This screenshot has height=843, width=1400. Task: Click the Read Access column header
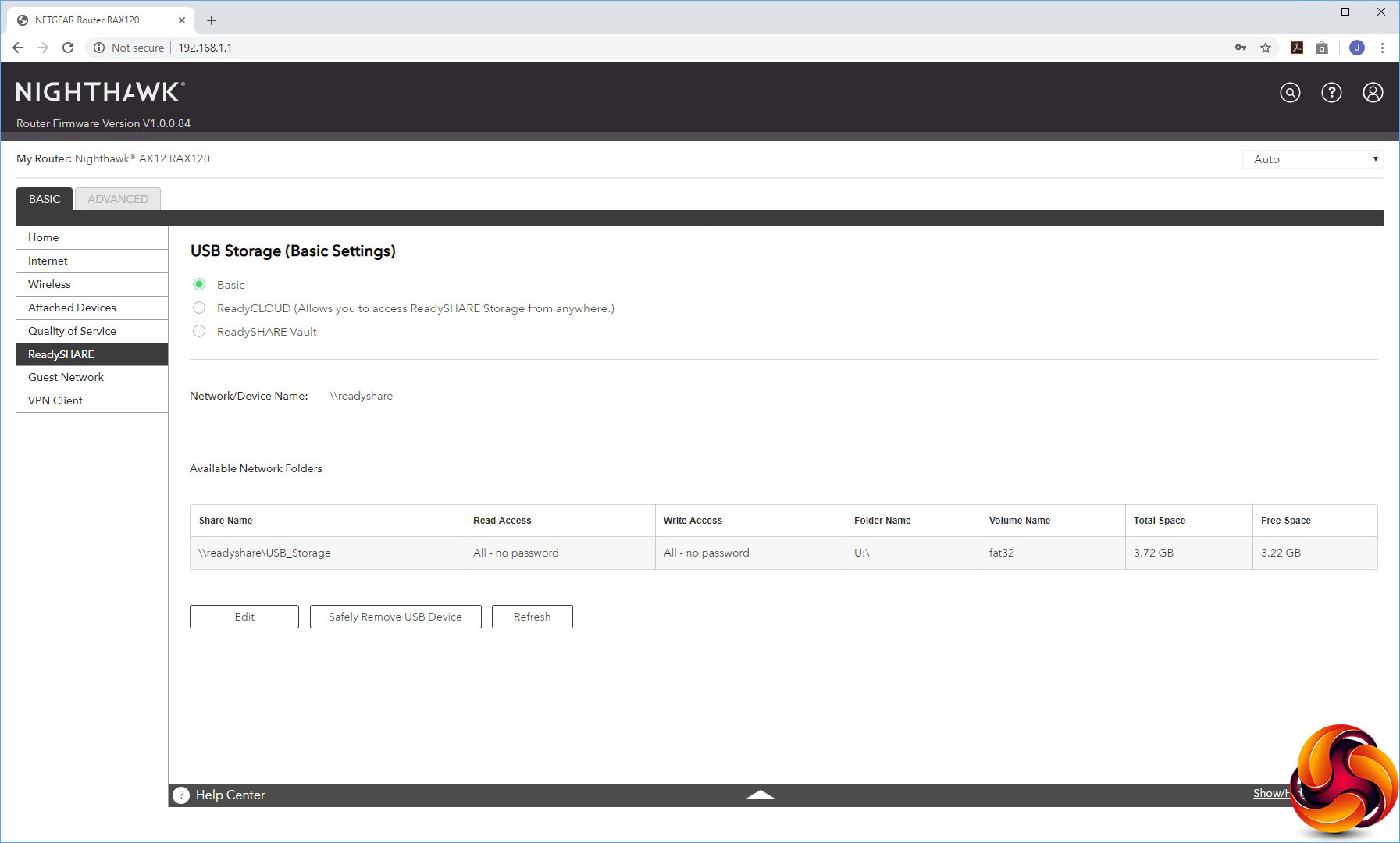(x=560, y=521)
